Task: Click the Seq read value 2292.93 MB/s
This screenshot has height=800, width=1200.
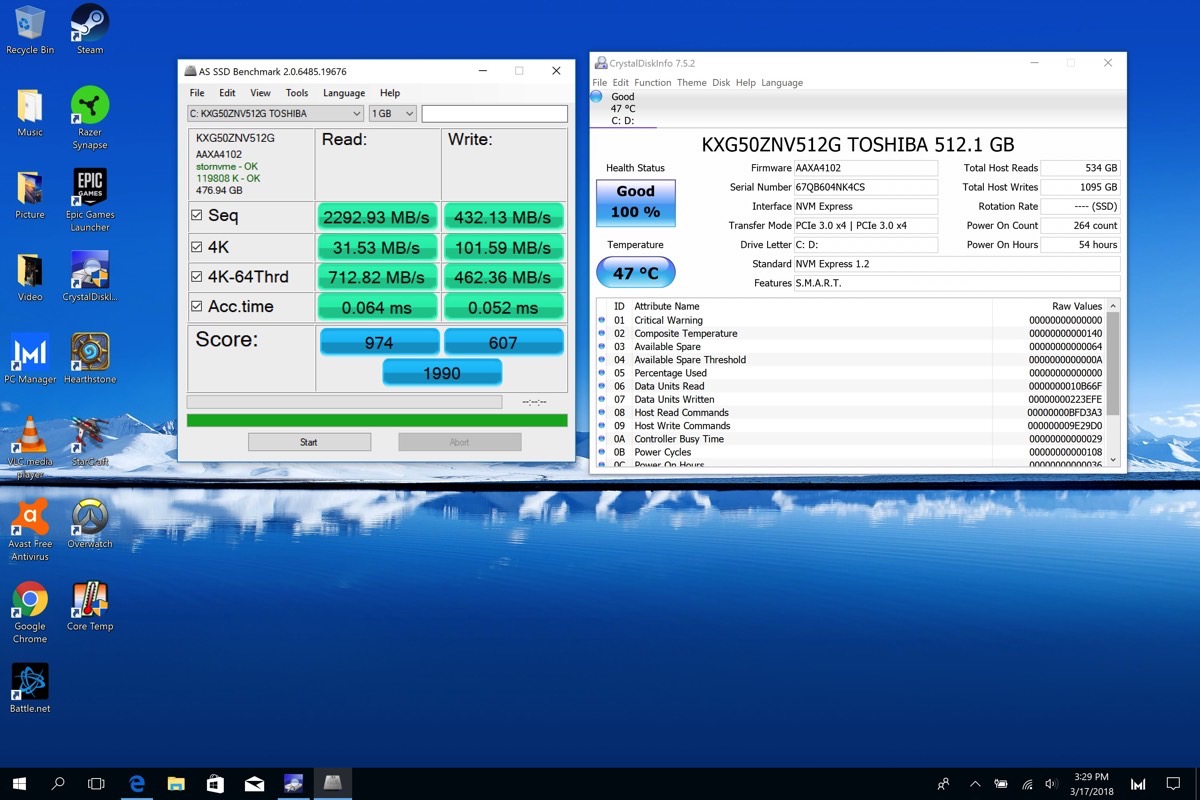Action: point(378,217)
